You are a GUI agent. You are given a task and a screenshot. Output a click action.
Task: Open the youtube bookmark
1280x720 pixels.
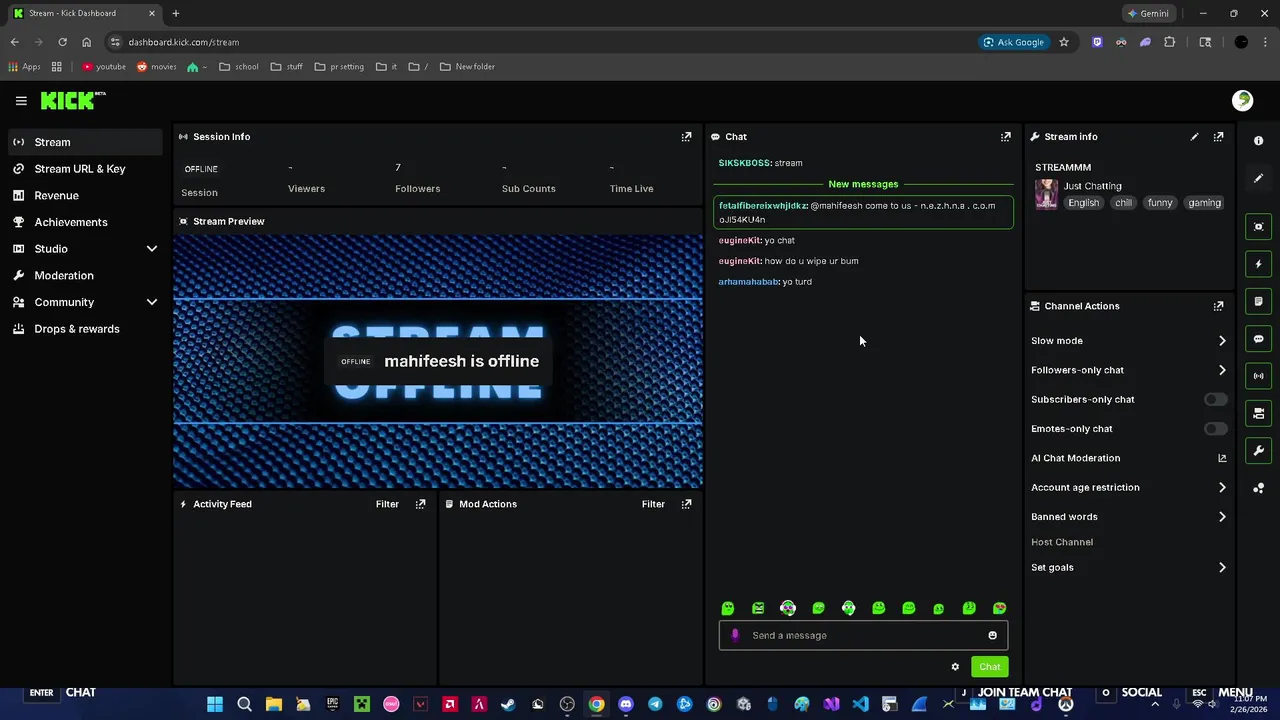pyautogui.click(x=104, y=67)
